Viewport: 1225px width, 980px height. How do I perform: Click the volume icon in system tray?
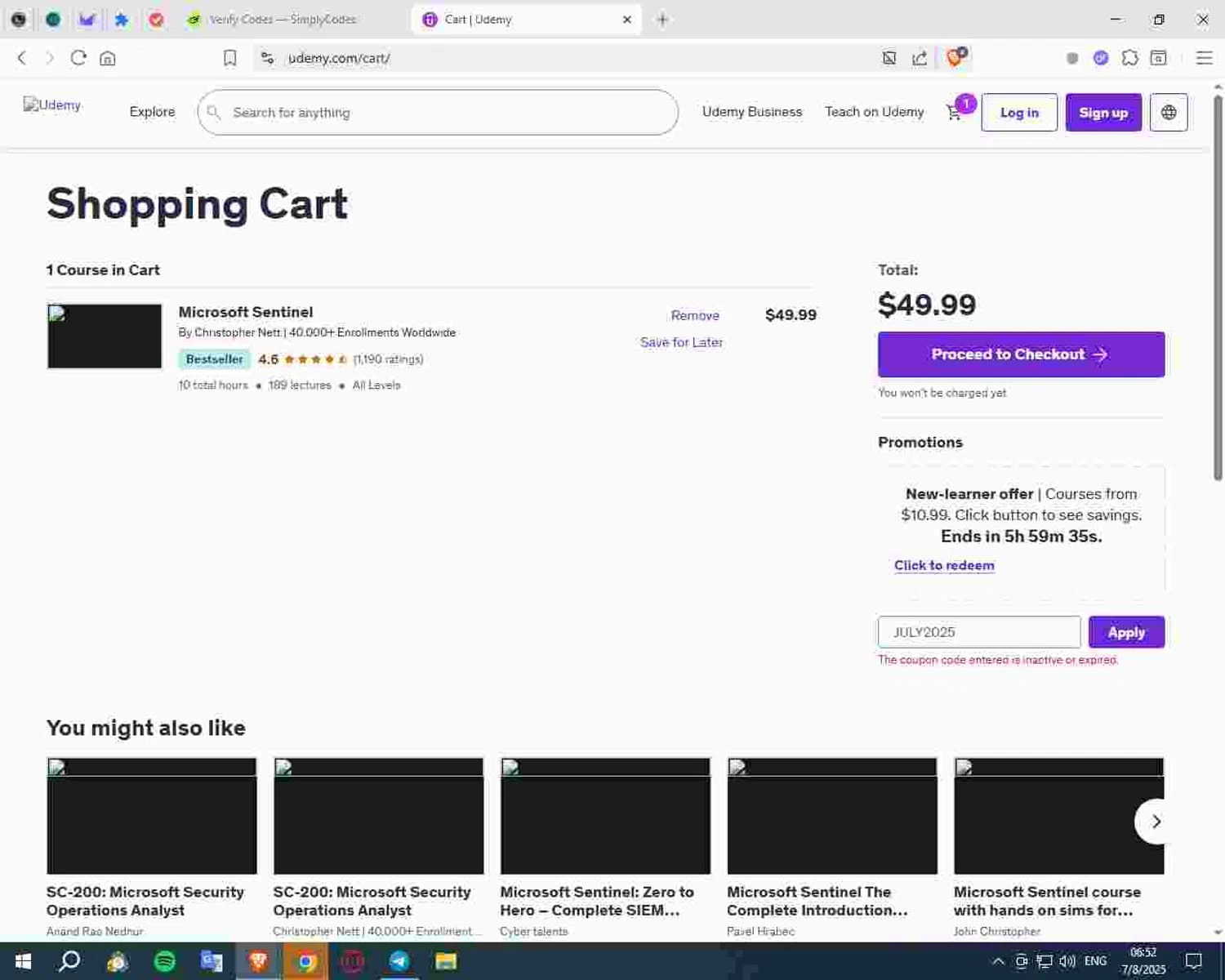pyautogui.click(x=1067, y=961)
